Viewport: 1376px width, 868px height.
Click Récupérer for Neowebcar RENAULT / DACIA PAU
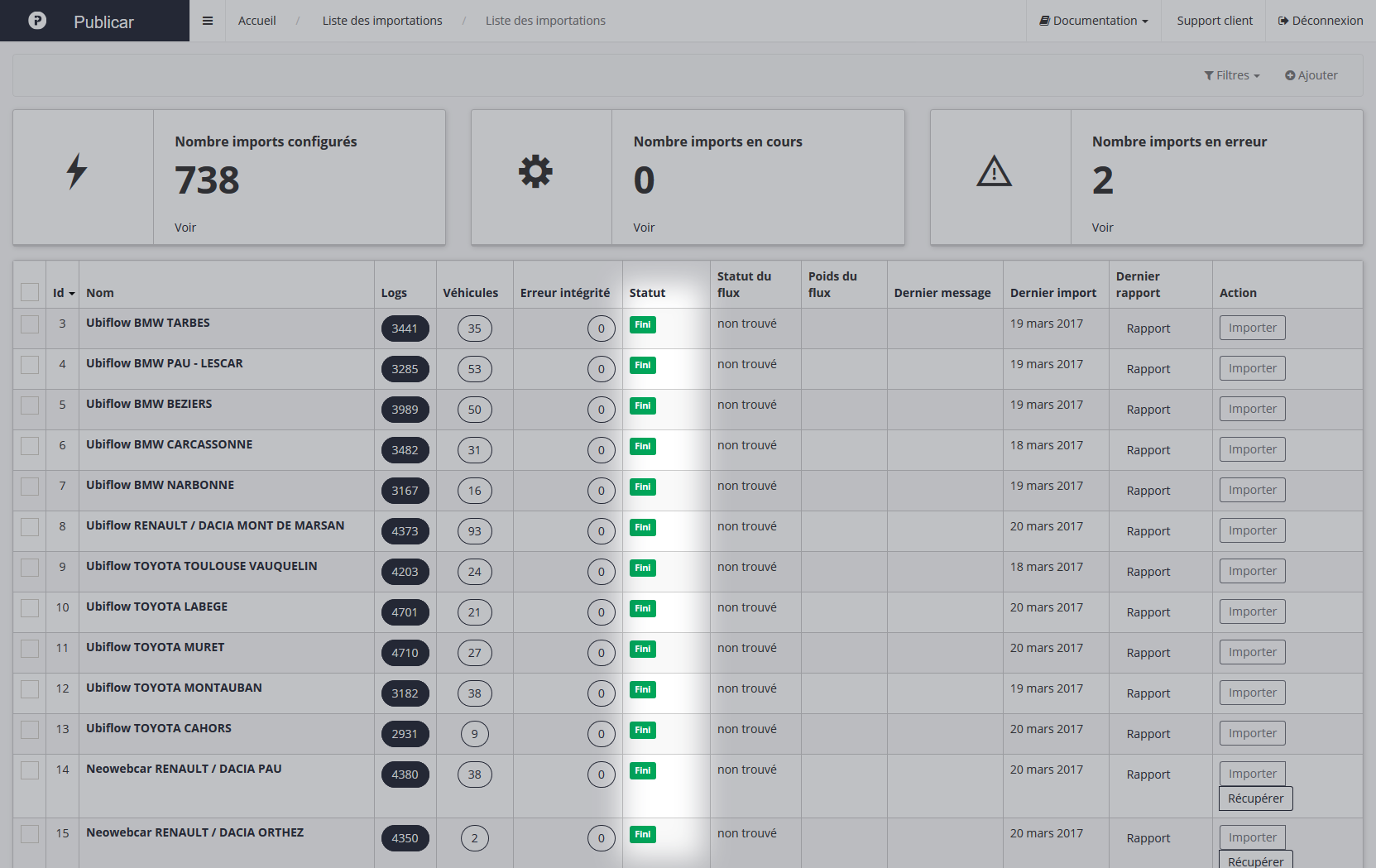pos(1255,798)
